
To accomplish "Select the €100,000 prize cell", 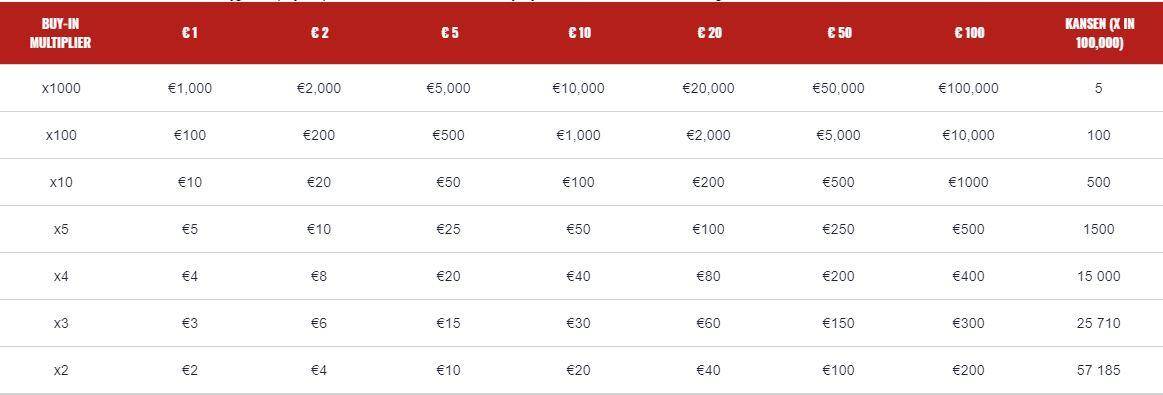I will pyautogui.click(x=969, y=88).
